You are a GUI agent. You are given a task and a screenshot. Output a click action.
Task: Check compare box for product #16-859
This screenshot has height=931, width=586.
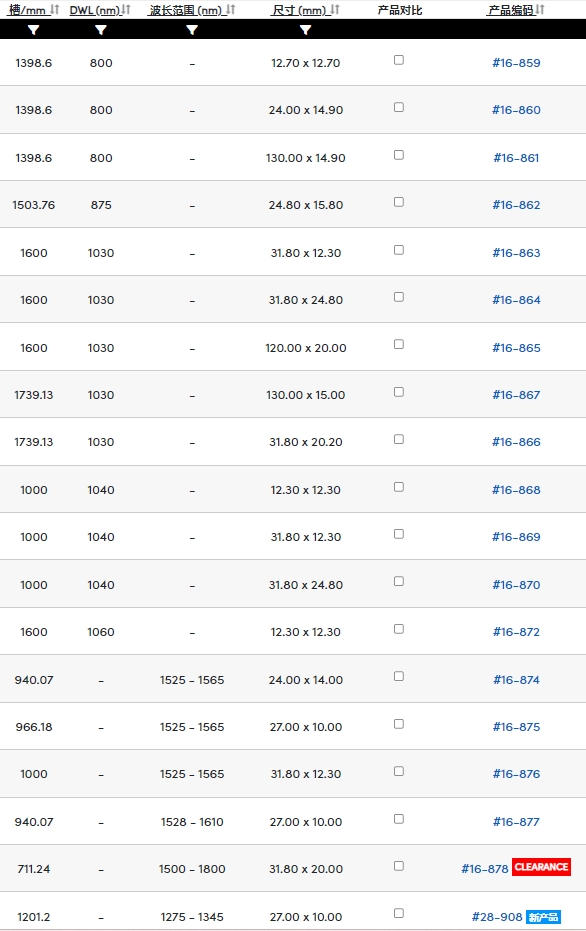pyautogui.click(x=399, y=60)
